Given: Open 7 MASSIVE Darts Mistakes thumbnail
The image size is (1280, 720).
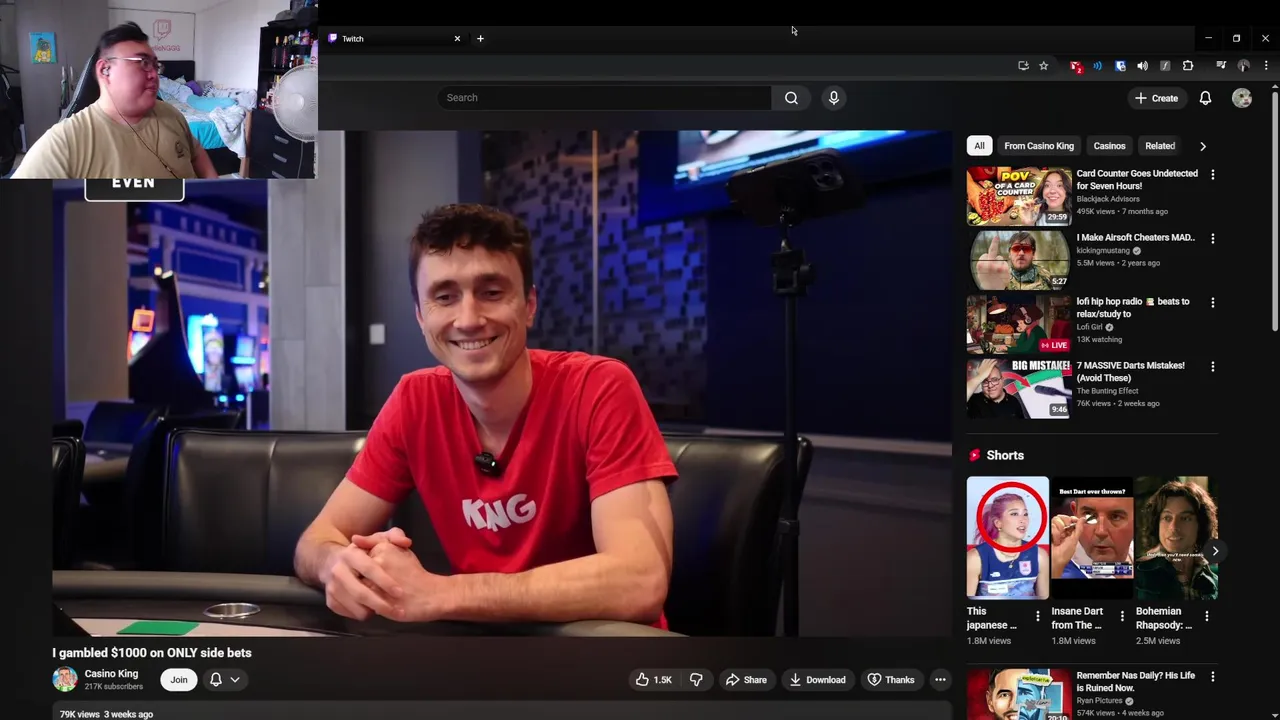Looking at the screenshot, I should (1018, 388).
